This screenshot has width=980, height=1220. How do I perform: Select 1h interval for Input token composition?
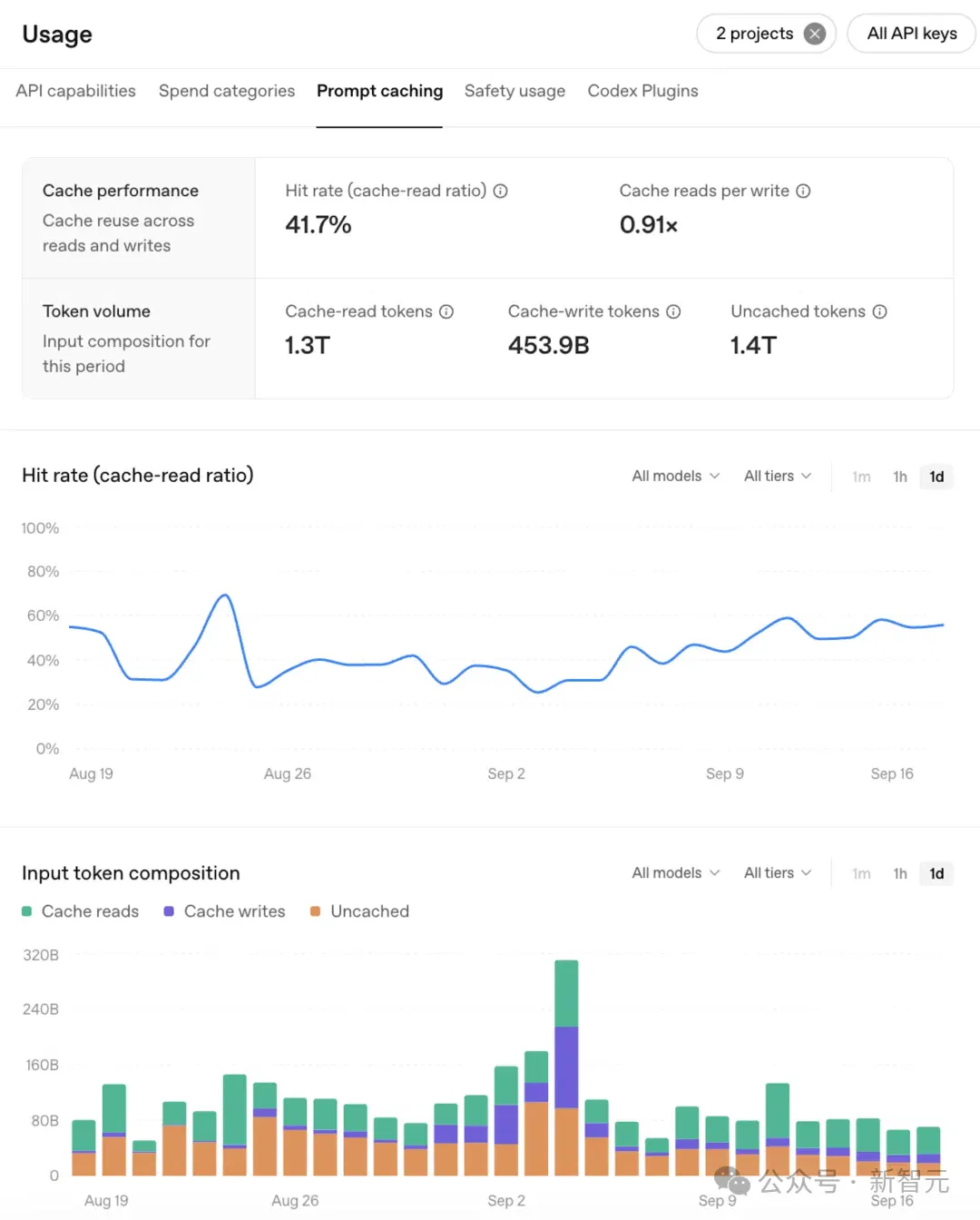[899, 873]
